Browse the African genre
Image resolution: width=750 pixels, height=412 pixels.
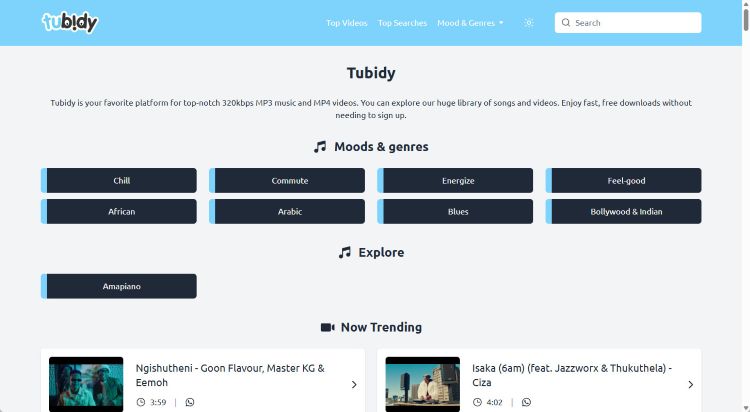[x=119, y=212]
